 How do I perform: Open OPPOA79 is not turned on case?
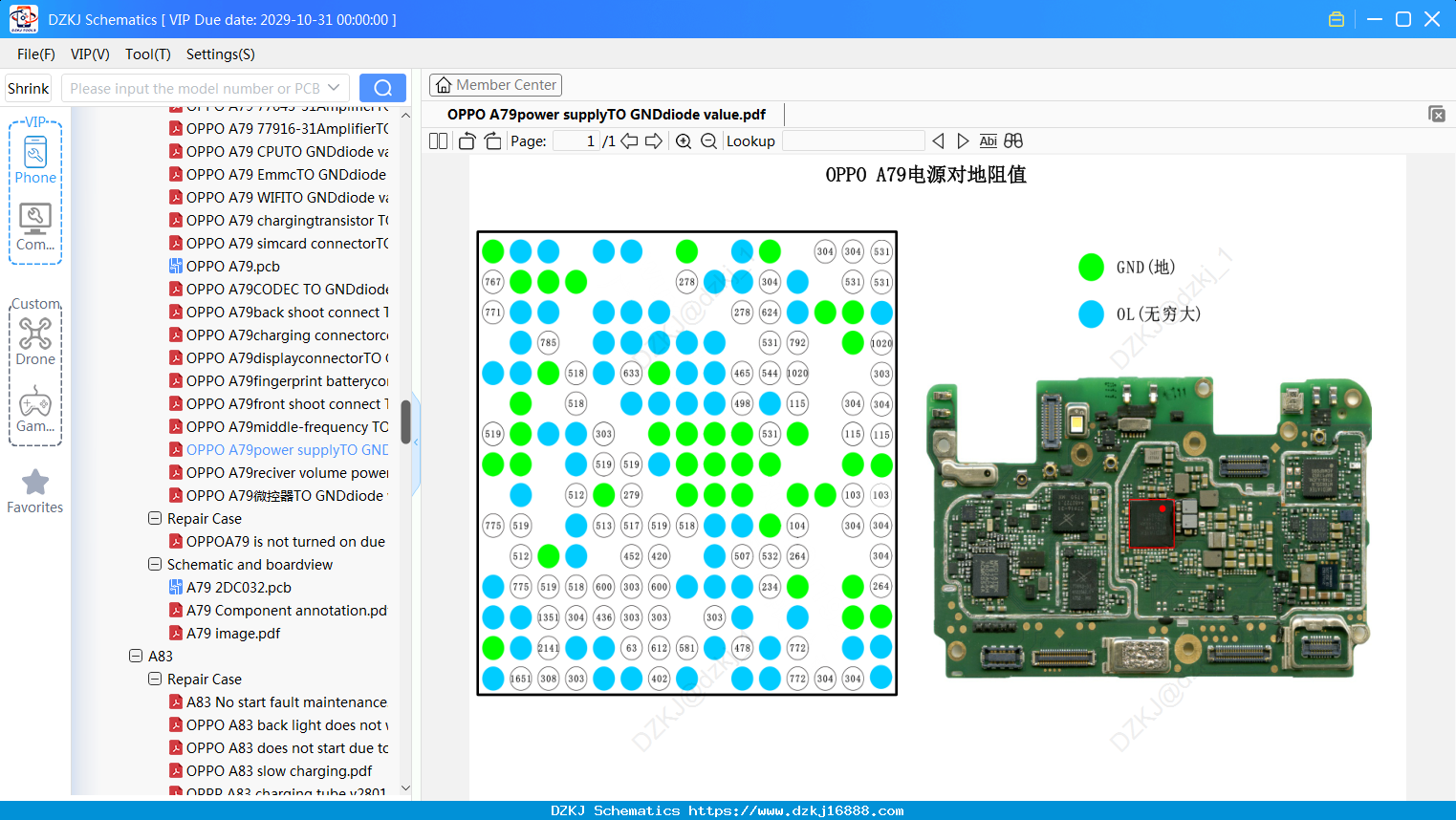[x=277, y=542]
